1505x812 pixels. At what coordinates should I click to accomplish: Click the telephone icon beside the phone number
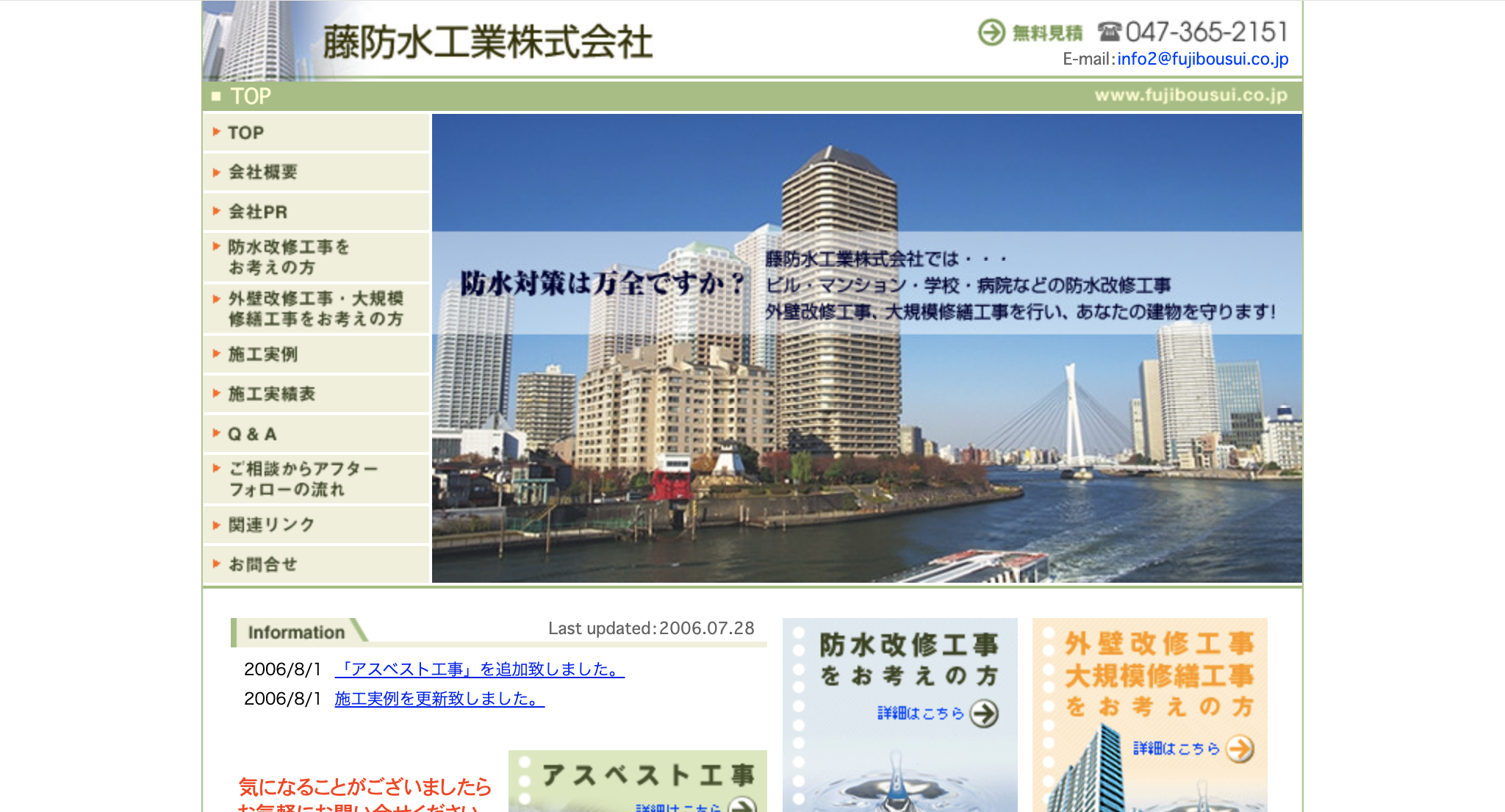1109,32
